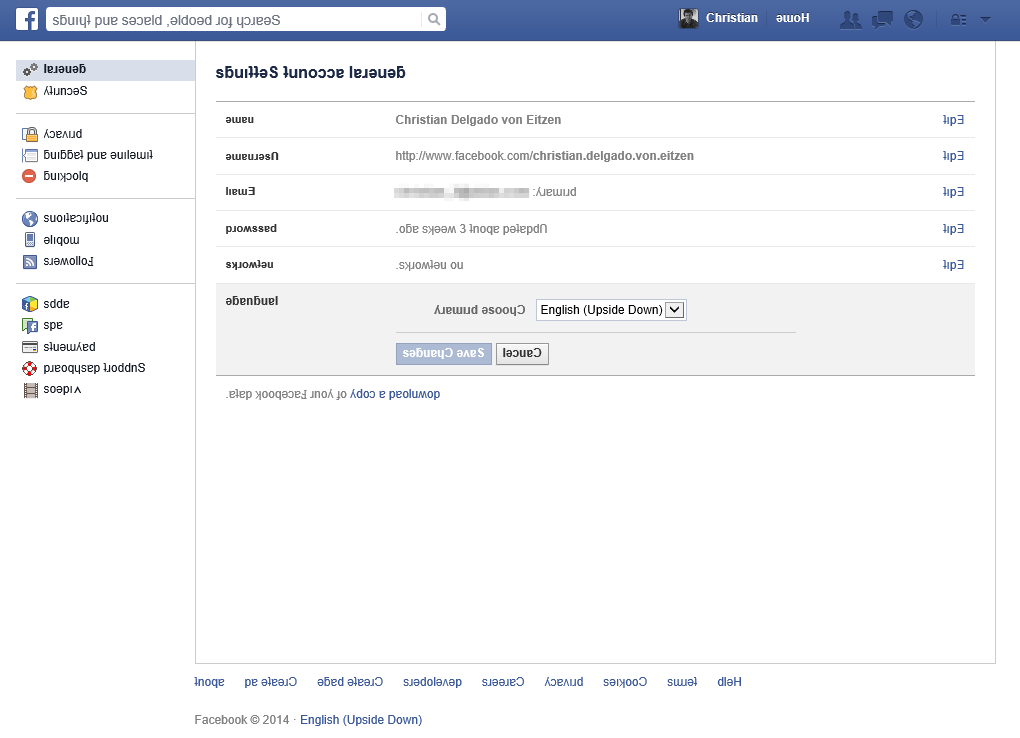1020x738 pixels.
Task: Select Followers in settings sidebar
Action: [x=68, y=261]
